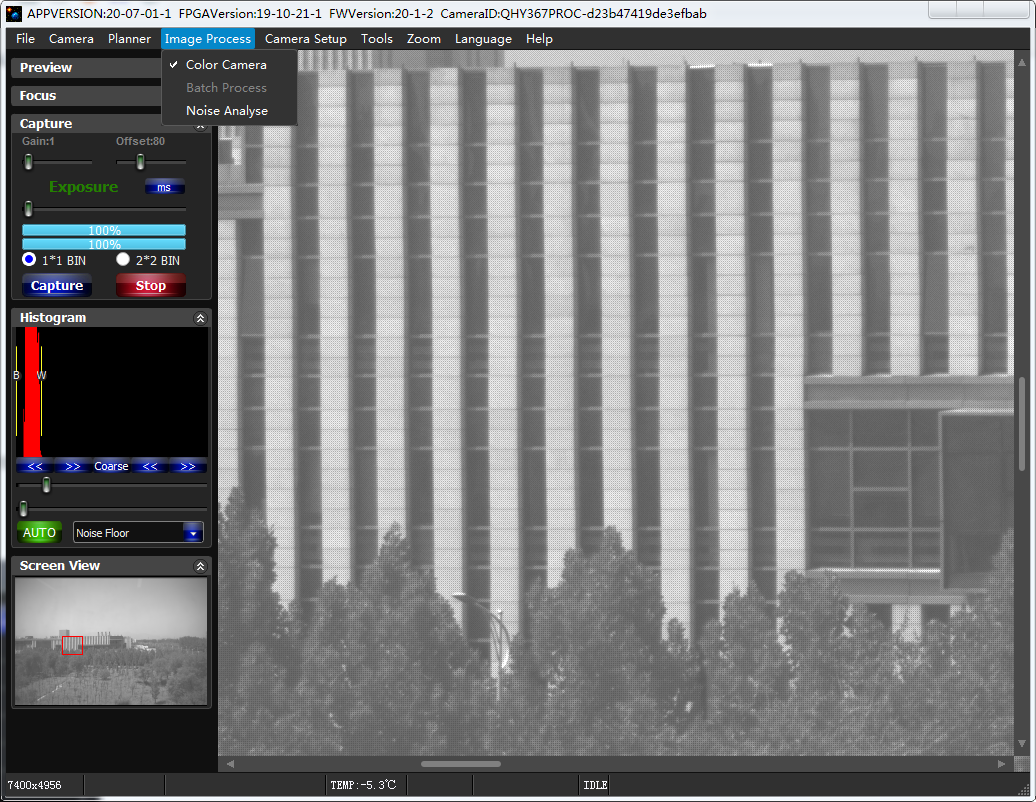Click the window resize grip corner
Screen dimensions: 1036x802
point(1026,791)
